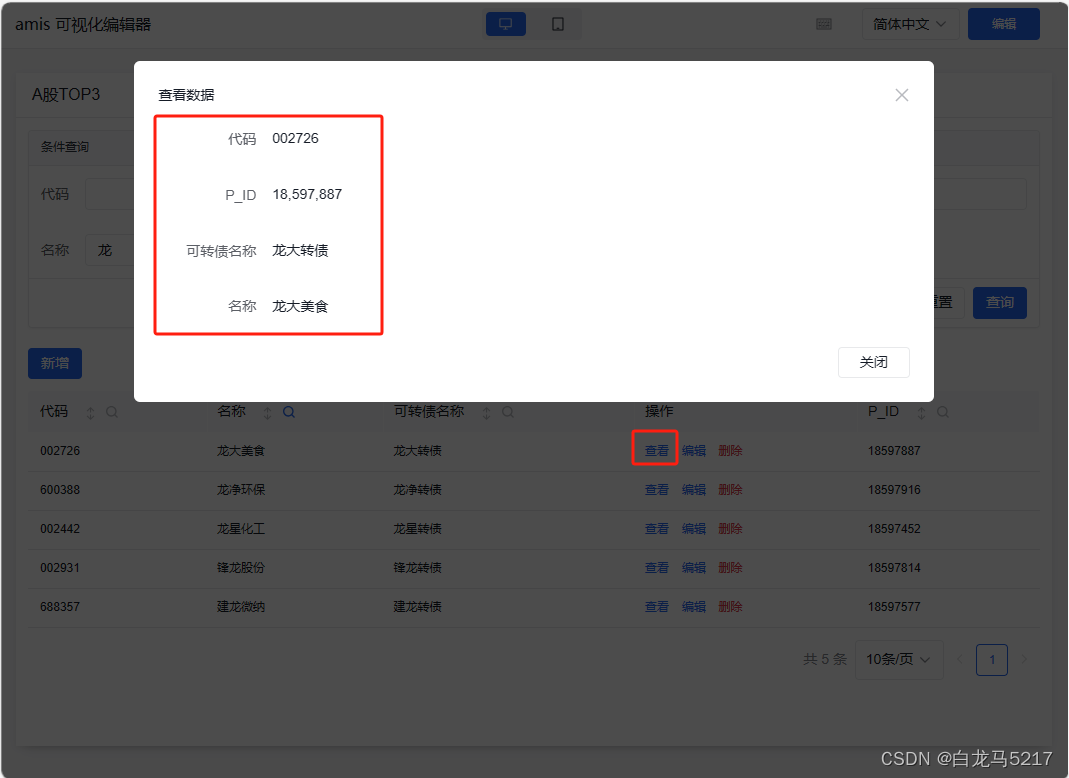Focus the 名称 query input containing 龙
Screen dimensions: 1069x778
[110, 250]
